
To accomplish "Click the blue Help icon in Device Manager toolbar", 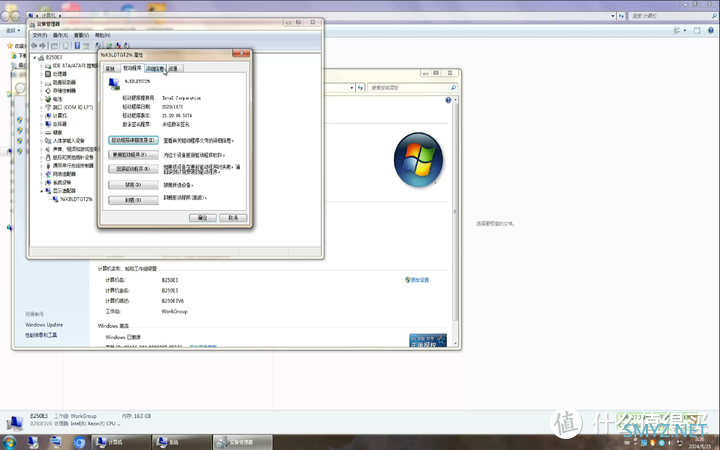I will pyautogui.click(x=77, y=45).
